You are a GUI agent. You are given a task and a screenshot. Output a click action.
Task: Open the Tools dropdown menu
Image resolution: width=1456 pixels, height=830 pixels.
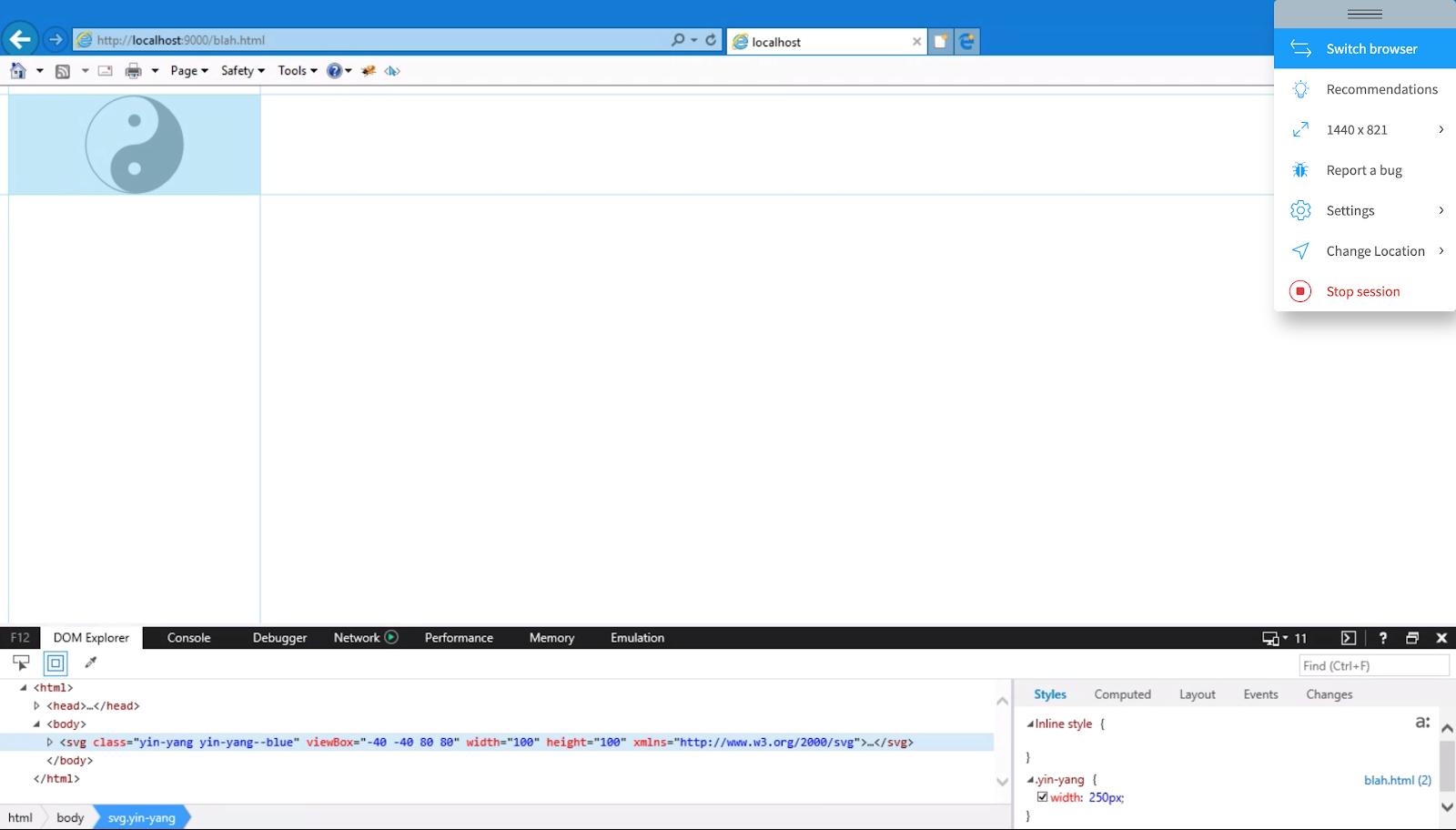coord(297,70)
